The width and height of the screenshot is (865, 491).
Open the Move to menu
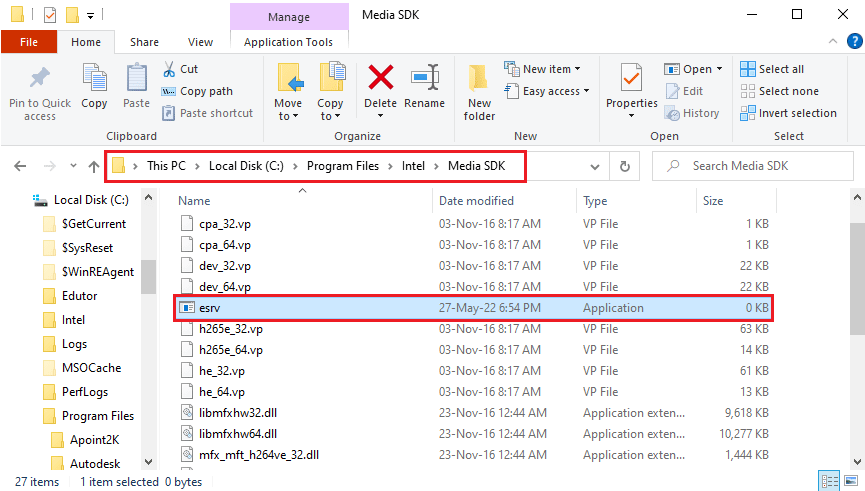(x=288, y=92)
